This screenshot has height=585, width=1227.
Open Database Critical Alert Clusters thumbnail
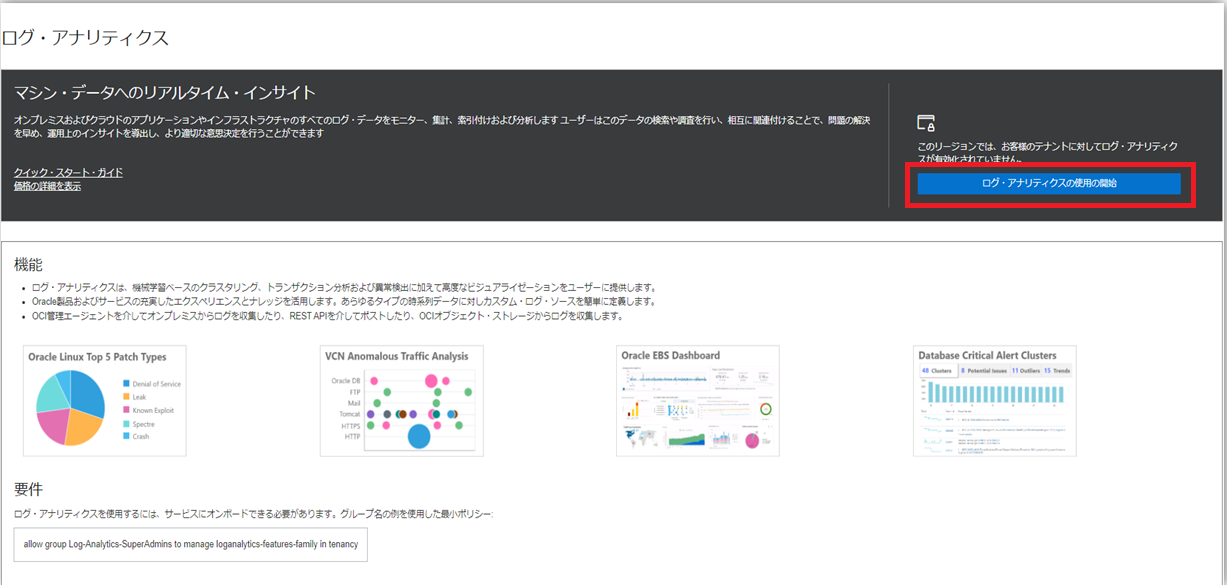[x=994, y=401]
